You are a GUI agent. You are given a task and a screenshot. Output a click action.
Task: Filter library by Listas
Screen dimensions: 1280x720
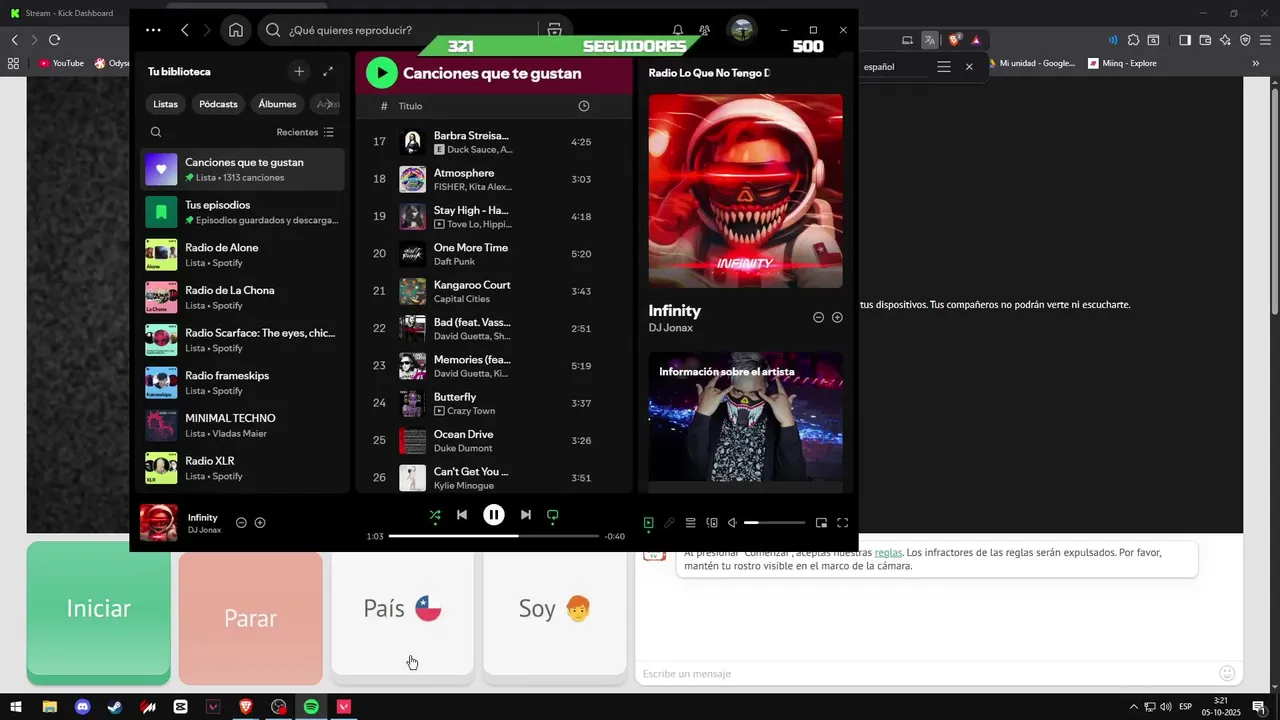click(166, 104)
